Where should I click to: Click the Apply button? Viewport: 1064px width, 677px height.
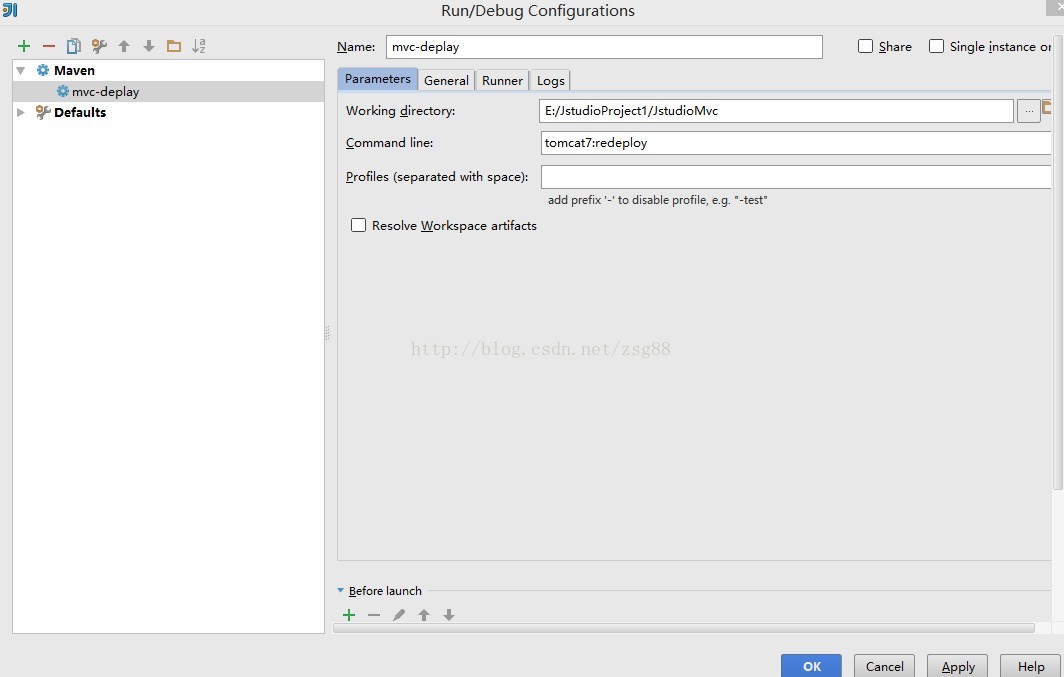pyautogui.click(x=958, y=666)
